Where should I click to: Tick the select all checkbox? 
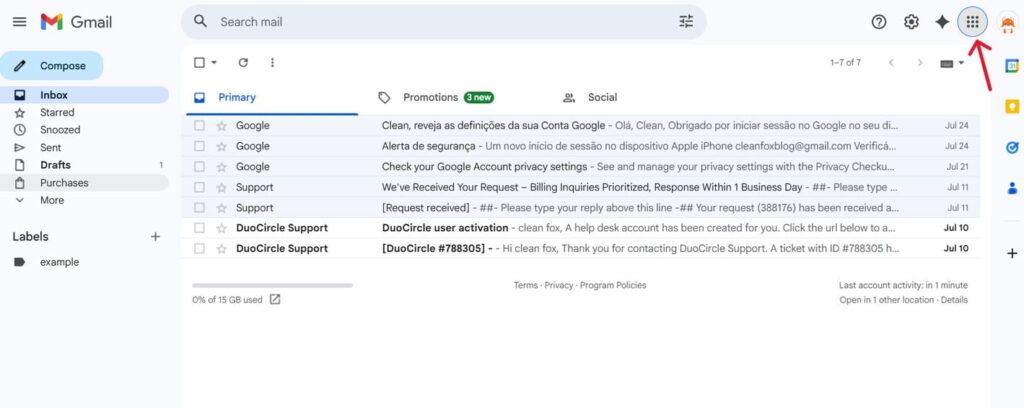coord(199,63)
